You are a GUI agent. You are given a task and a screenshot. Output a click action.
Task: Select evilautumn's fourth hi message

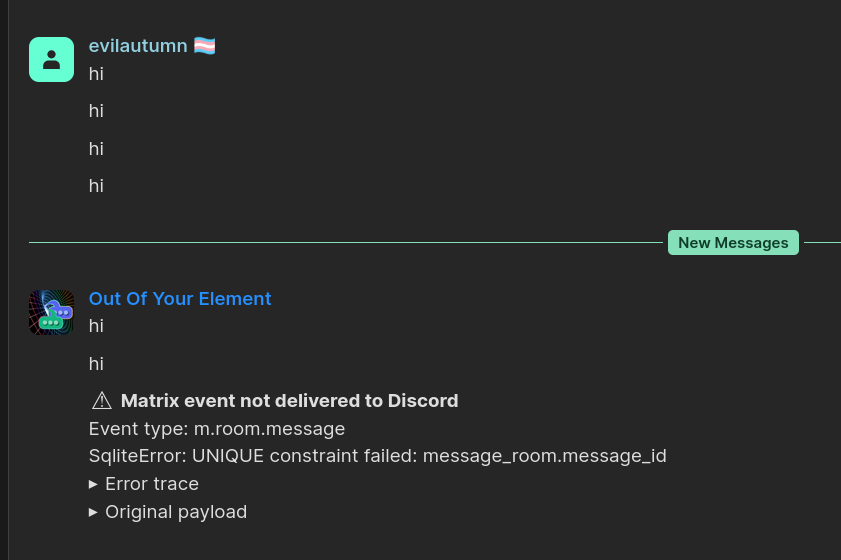(x=96, y=186)
